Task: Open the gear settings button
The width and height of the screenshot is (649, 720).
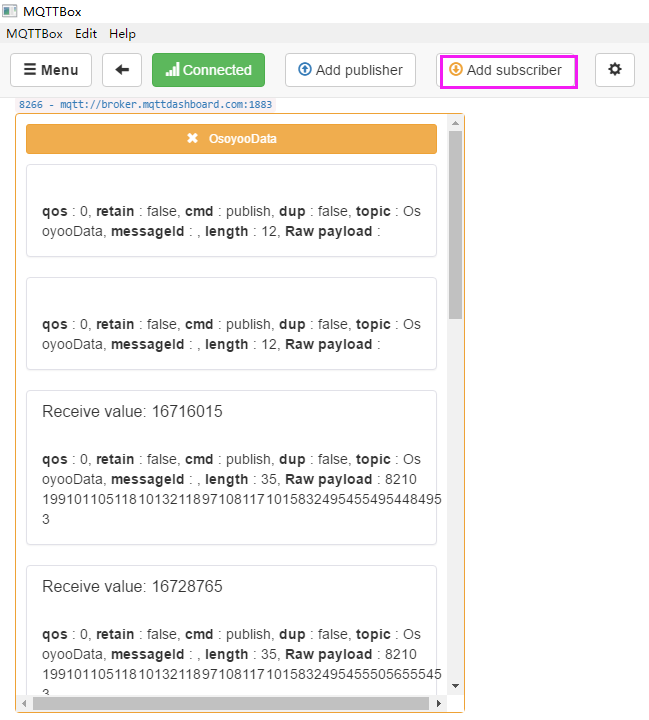Action: pyautogui.click(x=615, y=70)
